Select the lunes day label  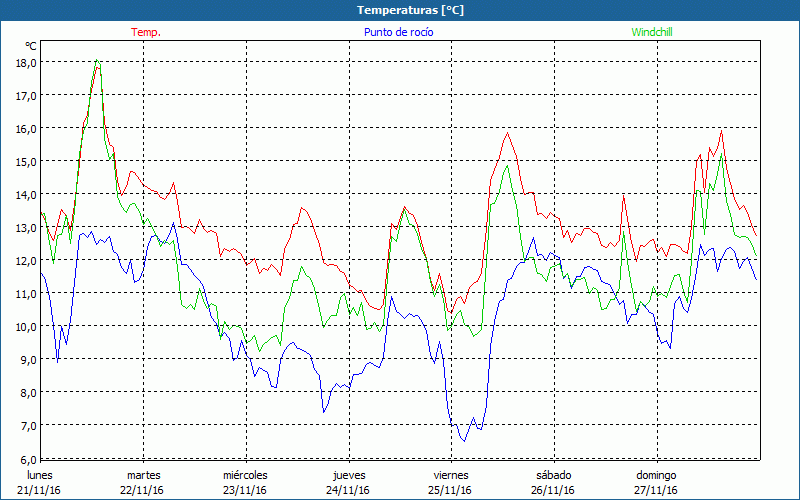[39, 474]
